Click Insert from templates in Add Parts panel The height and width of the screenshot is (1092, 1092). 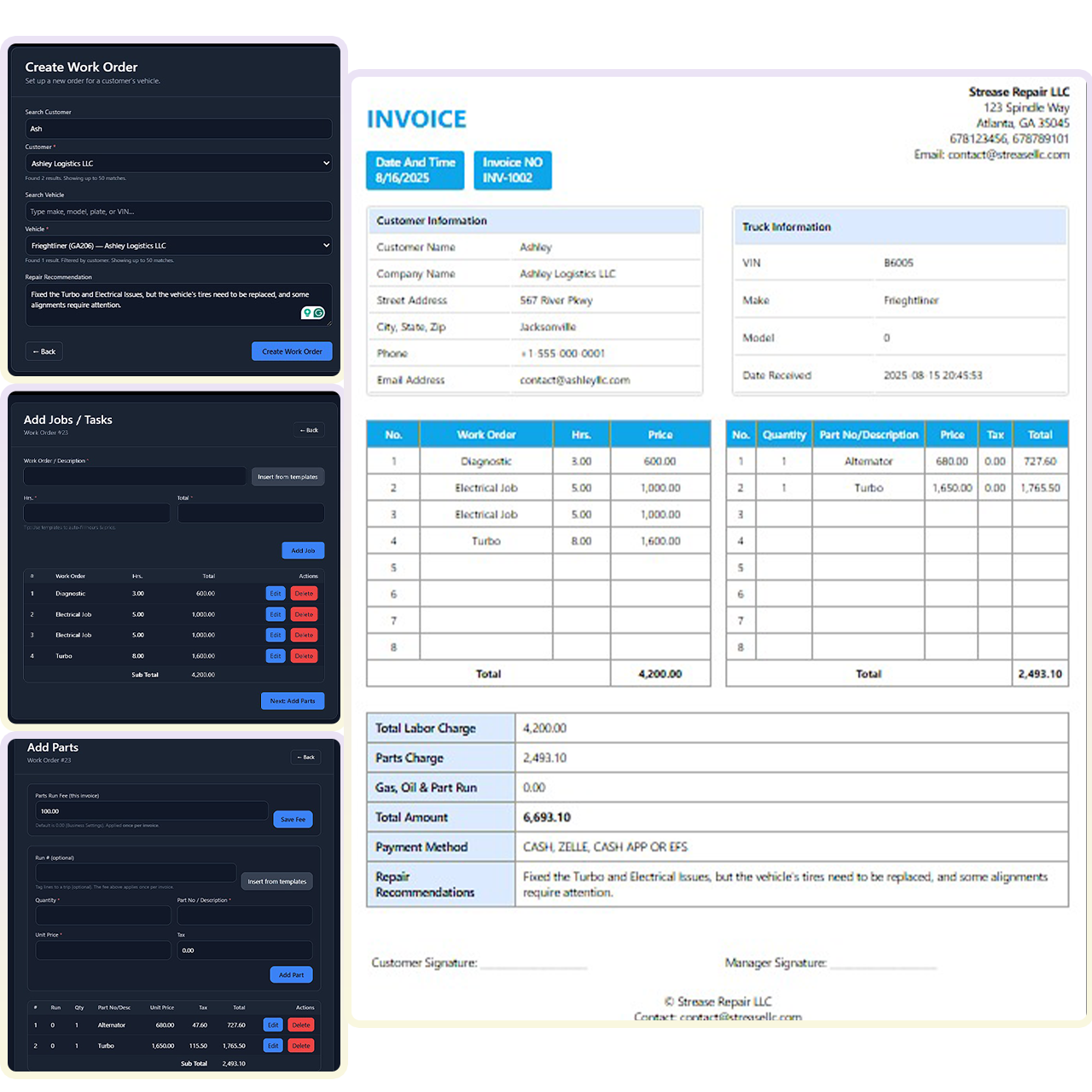pos(276,881)
